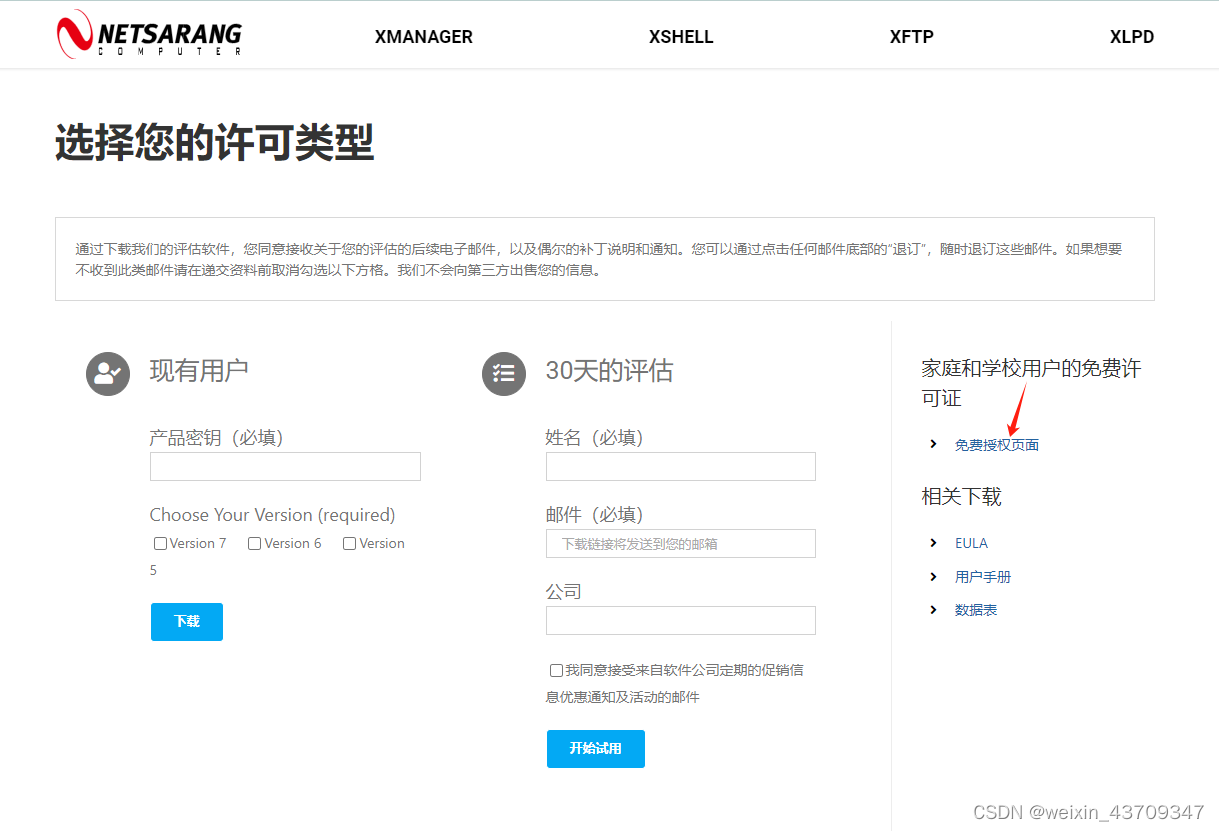Click the 相关下载 heading

click(961, 496)
